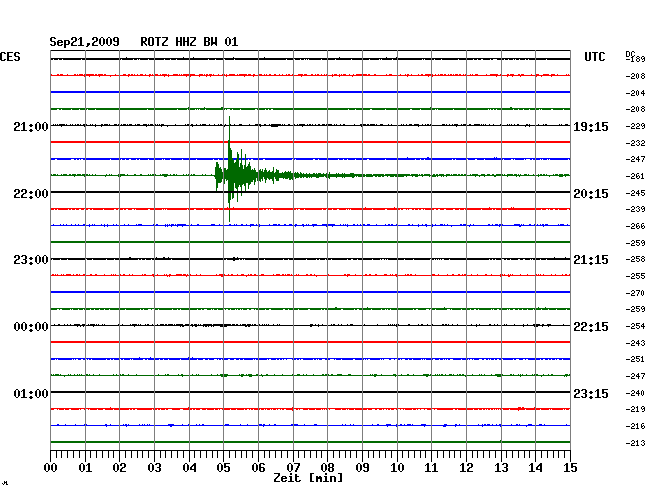Click the 06 minute axis label
This screenshot has width=650, height=494.
click(x=258, y=467)
